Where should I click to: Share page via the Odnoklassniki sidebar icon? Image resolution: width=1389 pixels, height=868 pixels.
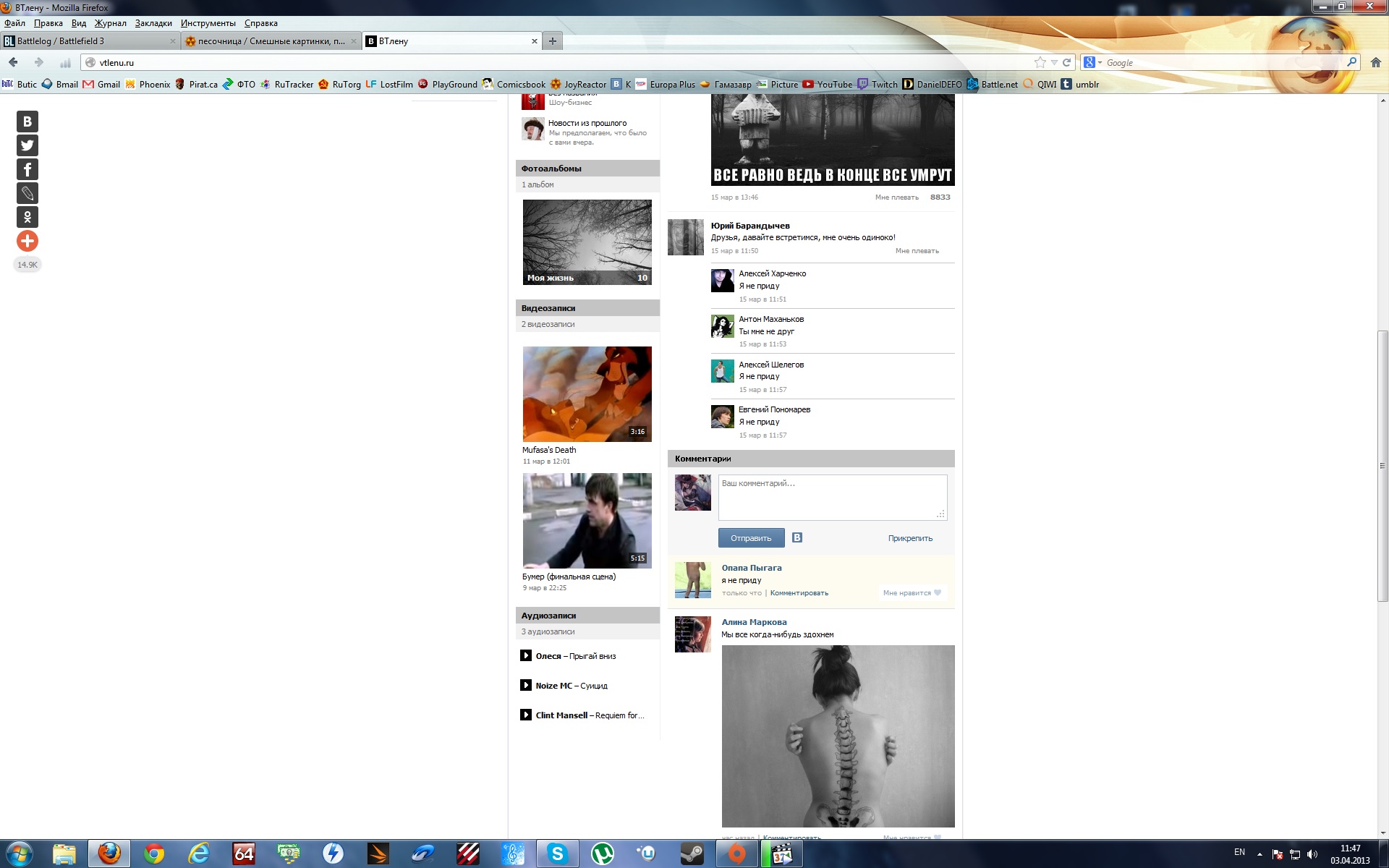click(27, 217)
